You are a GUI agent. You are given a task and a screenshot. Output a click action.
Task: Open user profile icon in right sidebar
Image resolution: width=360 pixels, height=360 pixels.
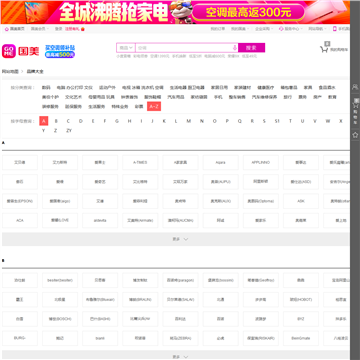[x=355, y=87]
